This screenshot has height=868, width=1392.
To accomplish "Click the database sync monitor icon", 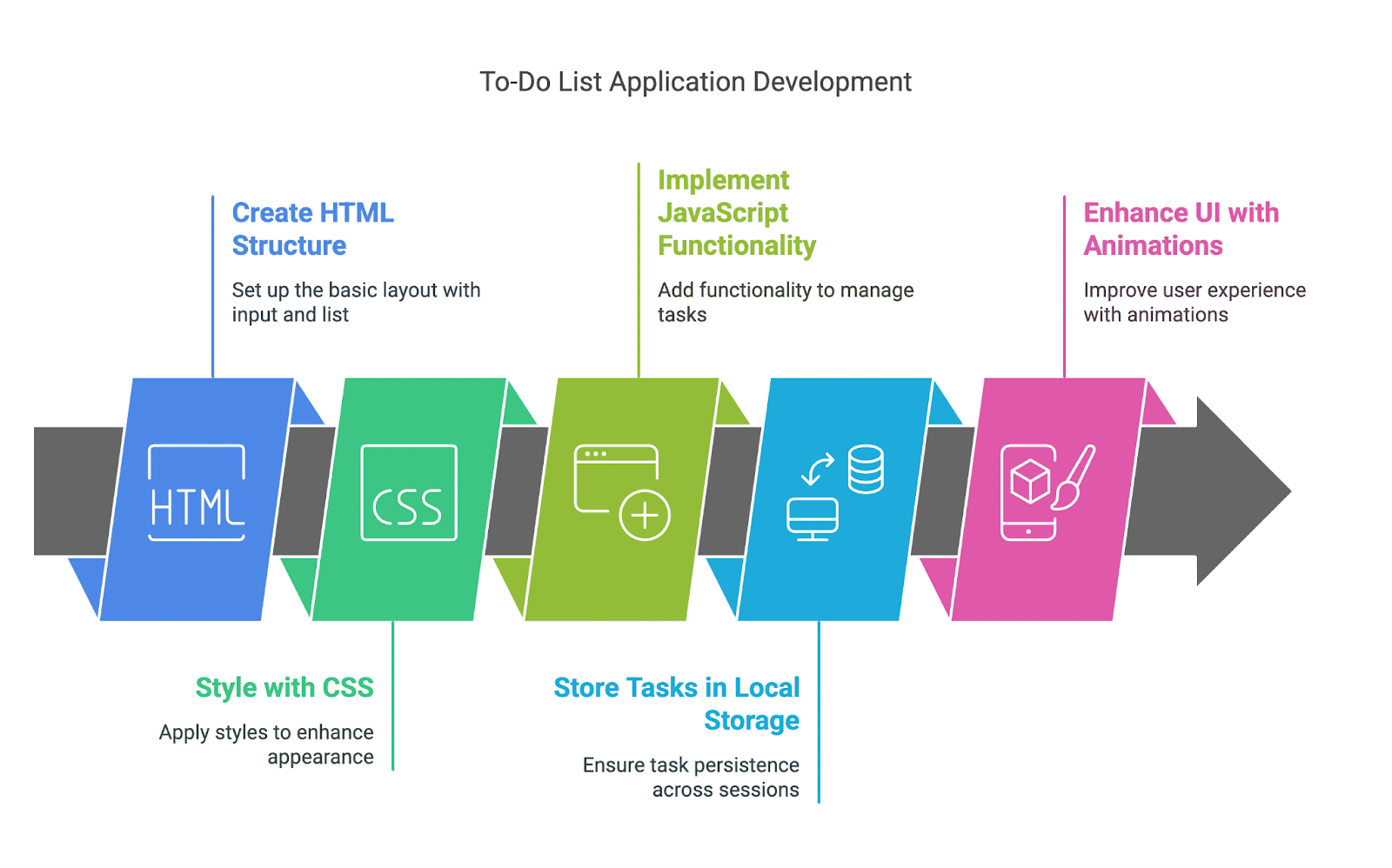I will (835, 492).
